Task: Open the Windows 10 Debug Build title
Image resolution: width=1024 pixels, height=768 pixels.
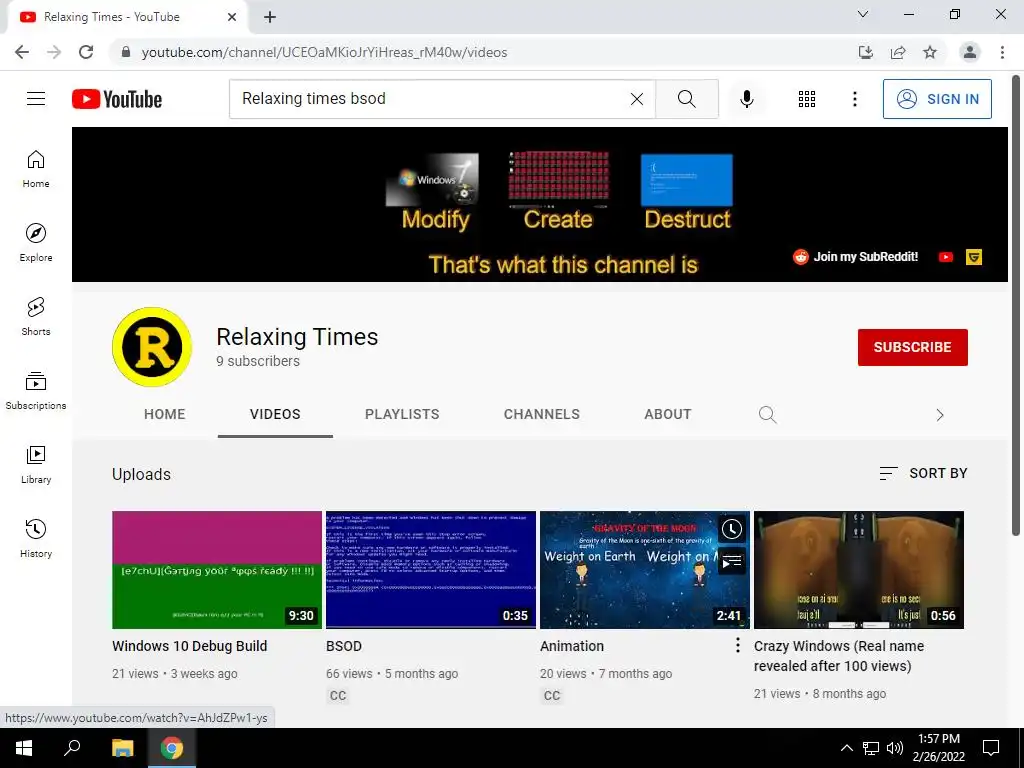Action: click(x=189, y=646)
